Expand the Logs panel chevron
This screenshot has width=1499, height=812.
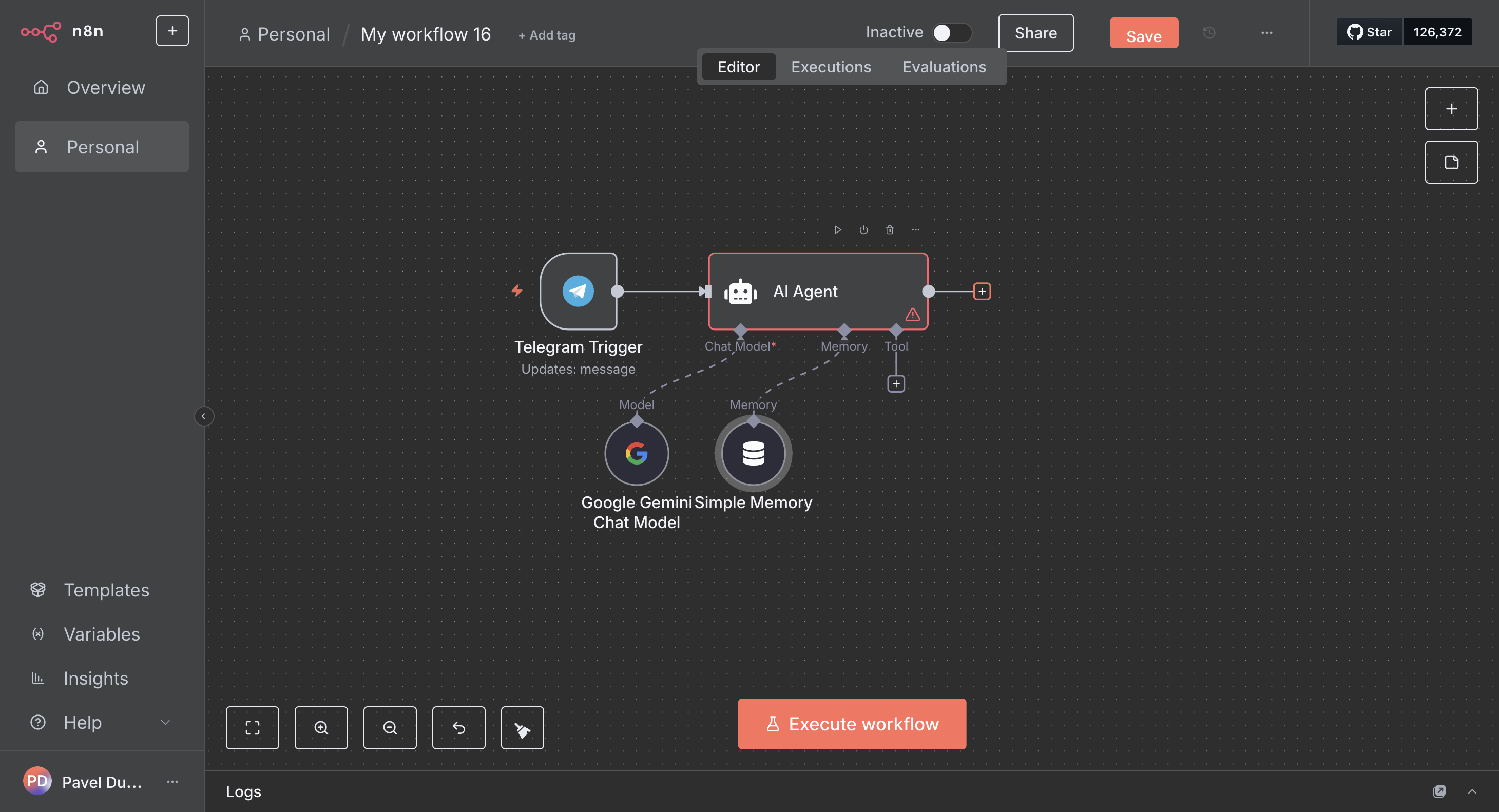point(1472,791)
